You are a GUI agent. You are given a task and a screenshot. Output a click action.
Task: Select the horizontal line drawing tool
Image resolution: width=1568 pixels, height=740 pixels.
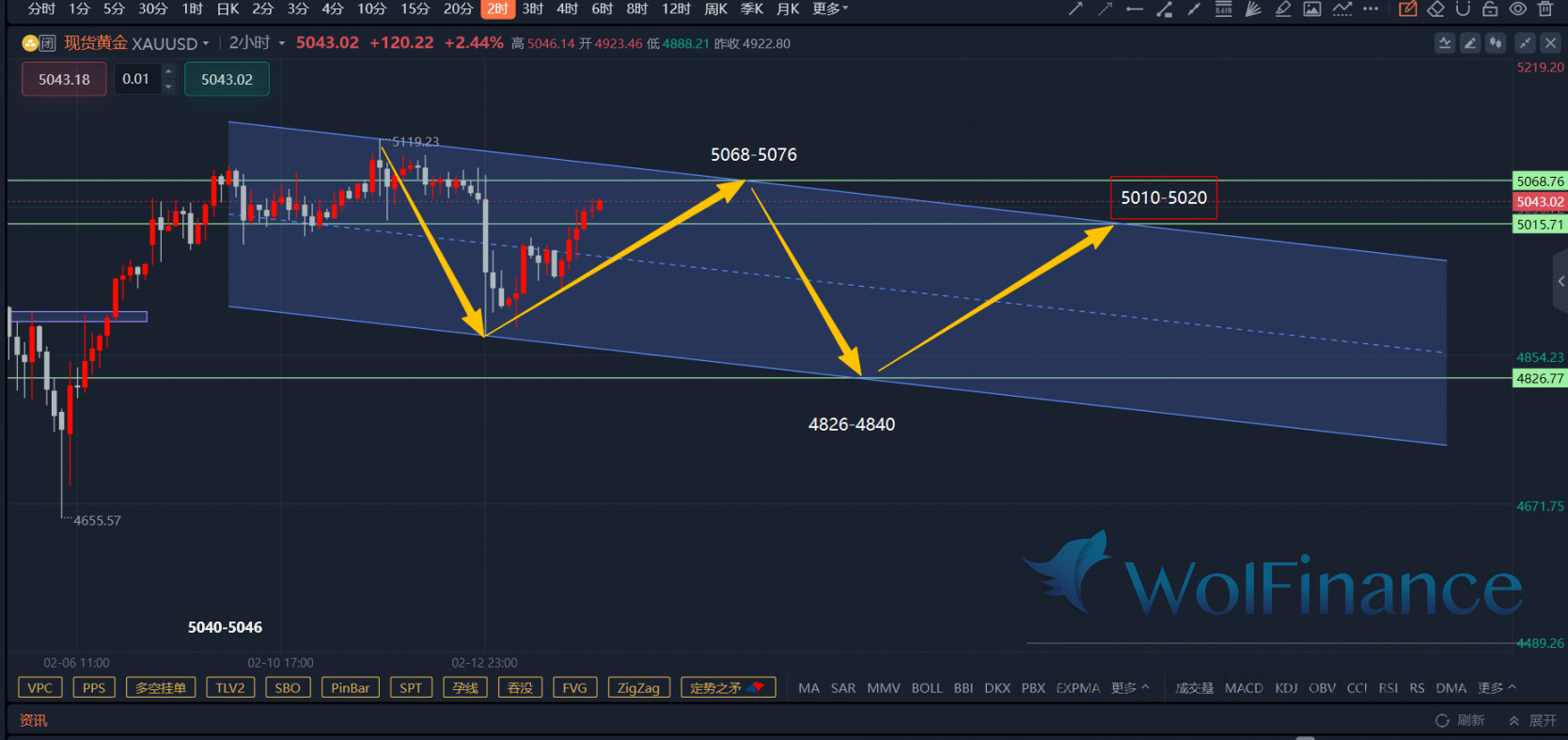click(1135, 9)
